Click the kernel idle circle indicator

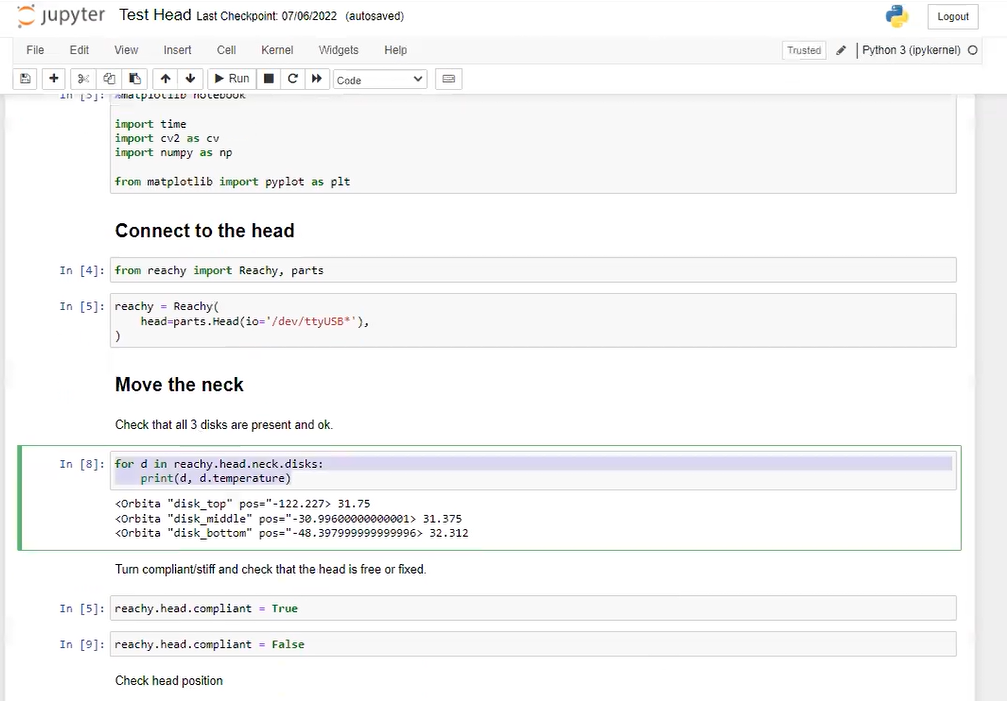pos(972,50)
